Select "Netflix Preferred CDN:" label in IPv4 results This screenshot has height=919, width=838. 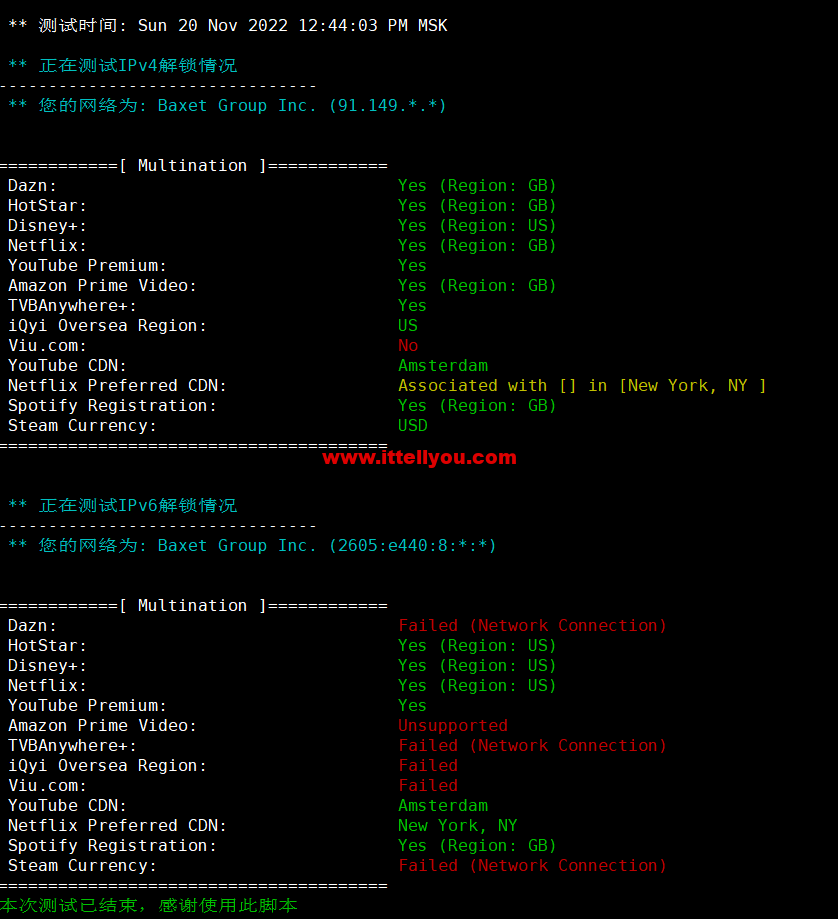(x=117, y=386)
